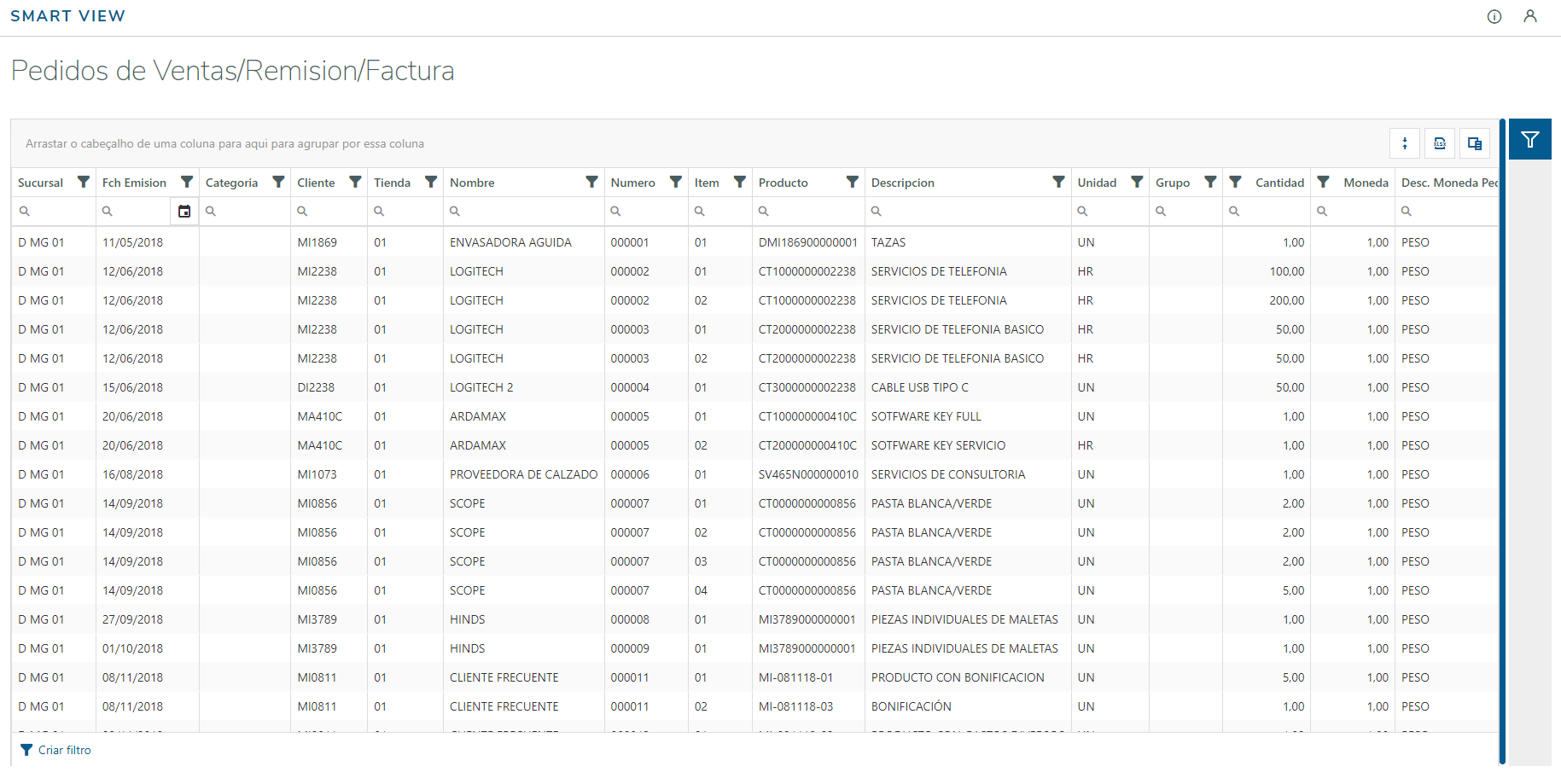The width and height of the screenshot is (1561, 784).
Task: Open the Sucursal column filter funnel
Action: point(83,182)
